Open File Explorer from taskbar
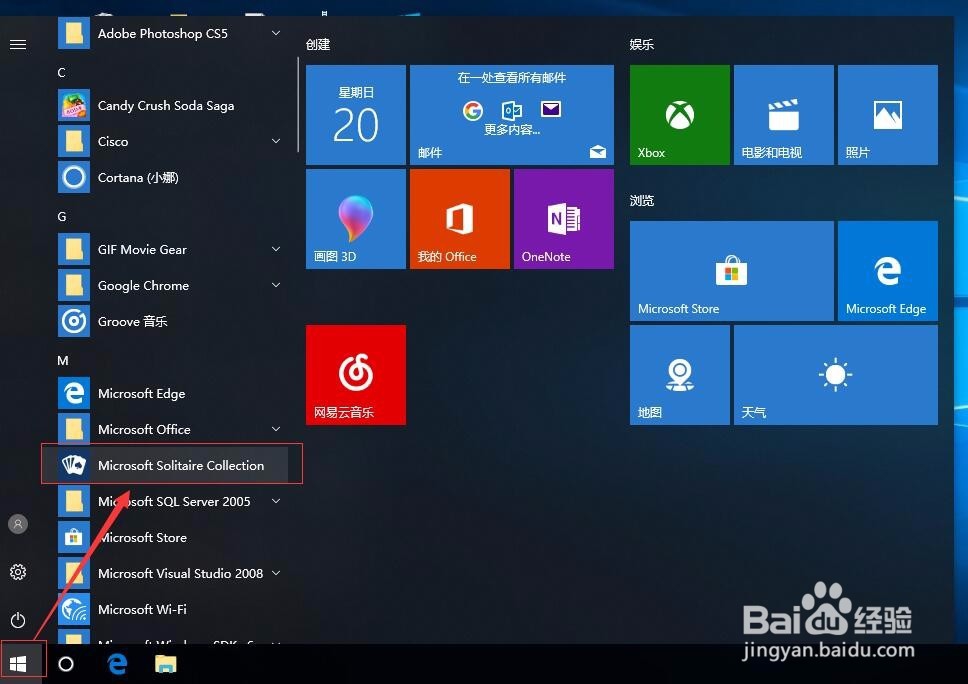Image resolution: width=968 pixels, height=684 pixels. (165, 664)
